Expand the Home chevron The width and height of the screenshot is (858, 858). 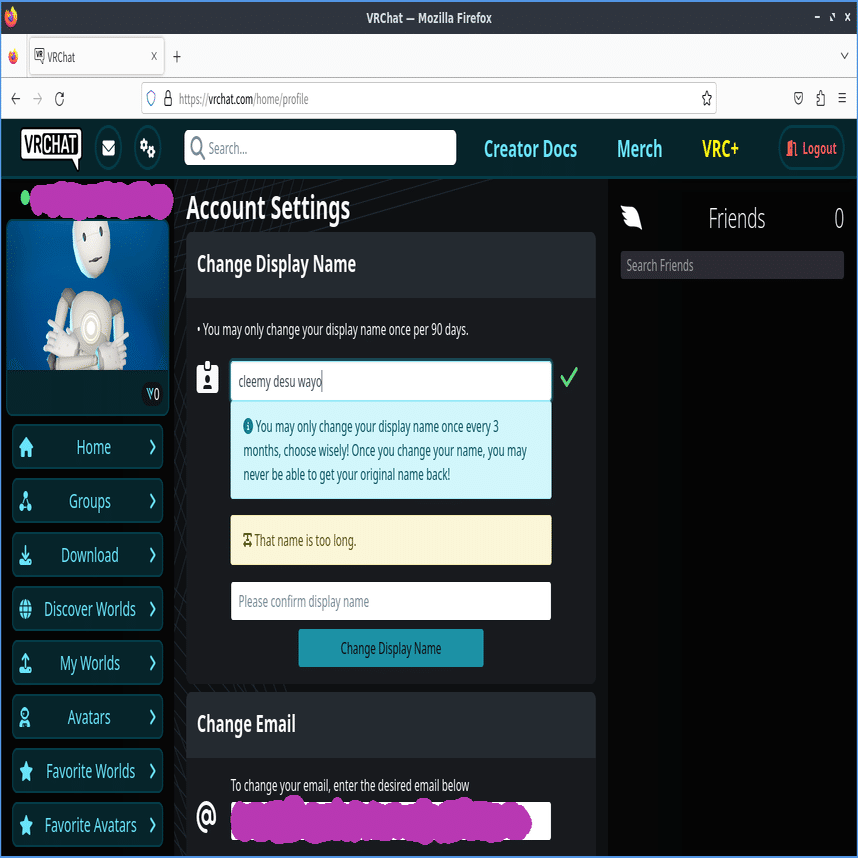pyautogui.click(x=153, y=447)
